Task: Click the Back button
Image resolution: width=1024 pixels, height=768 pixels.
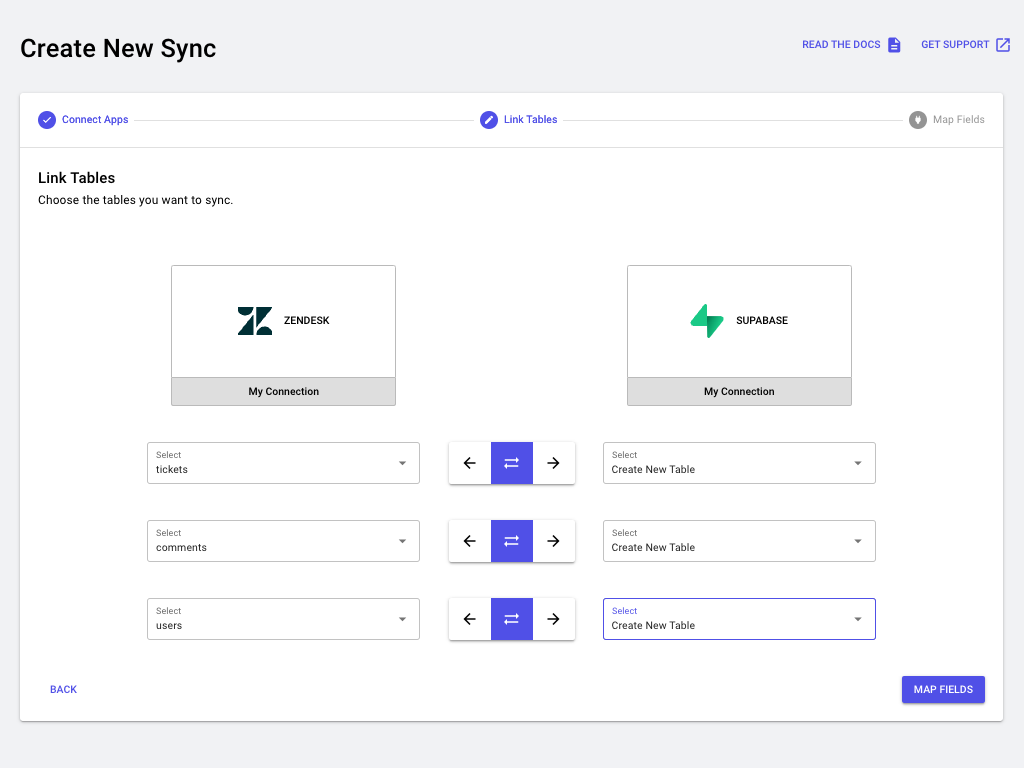Action: [63, 690]
